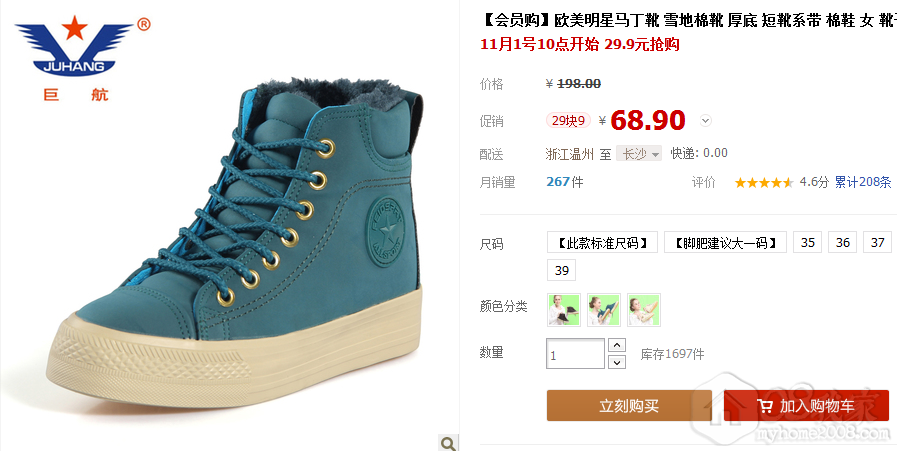897x451 pixels.
Task: Click the star rating icons
Action: pyautogui.click(x=764, y=183)
